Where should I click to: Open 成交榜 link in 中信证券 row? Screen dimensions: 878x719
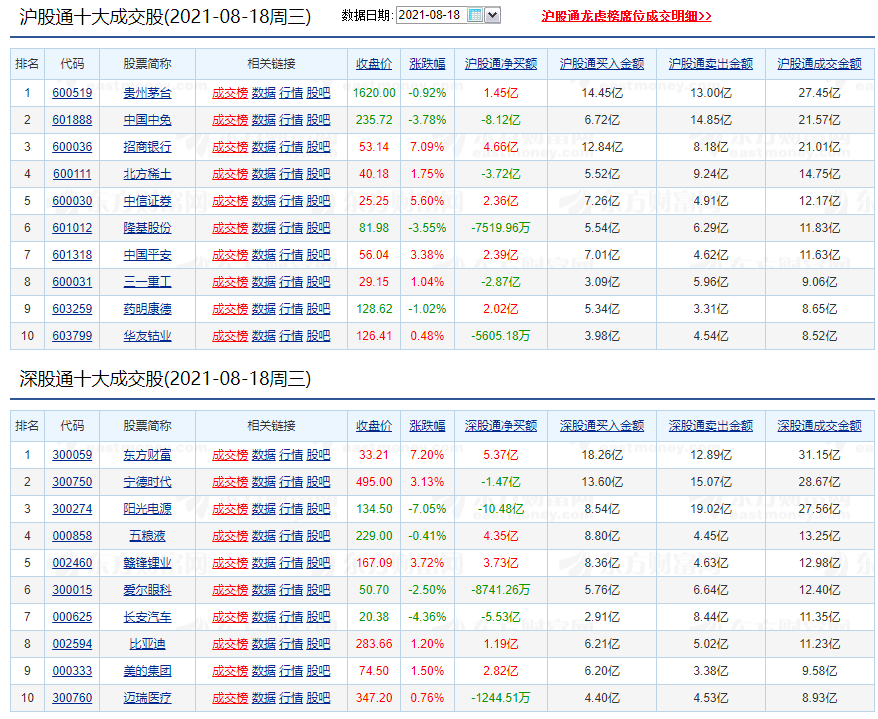(x=230, y=201)
